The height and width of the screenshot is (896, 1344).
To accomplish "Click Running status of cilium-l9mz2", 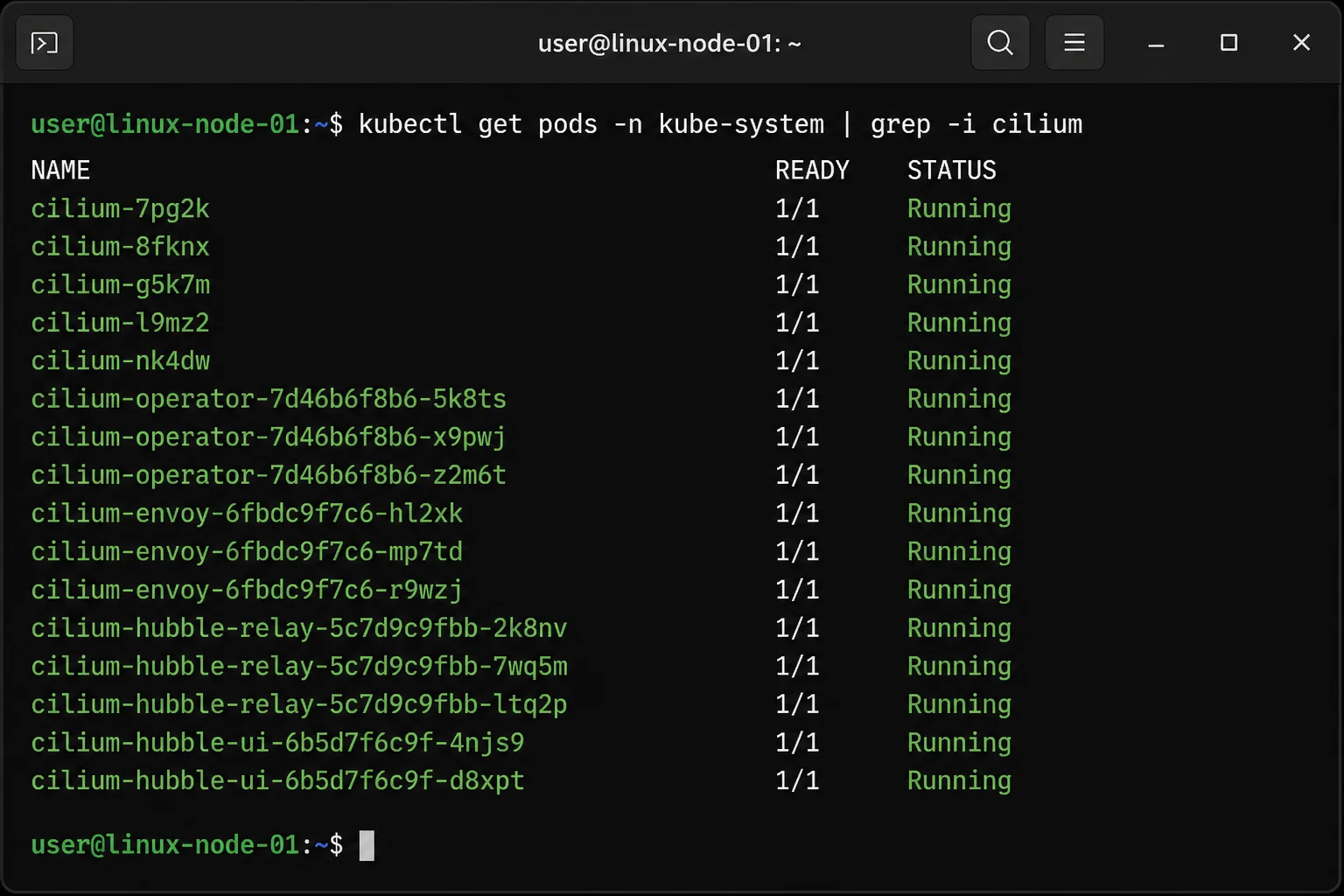I will [x=959, y=323].
